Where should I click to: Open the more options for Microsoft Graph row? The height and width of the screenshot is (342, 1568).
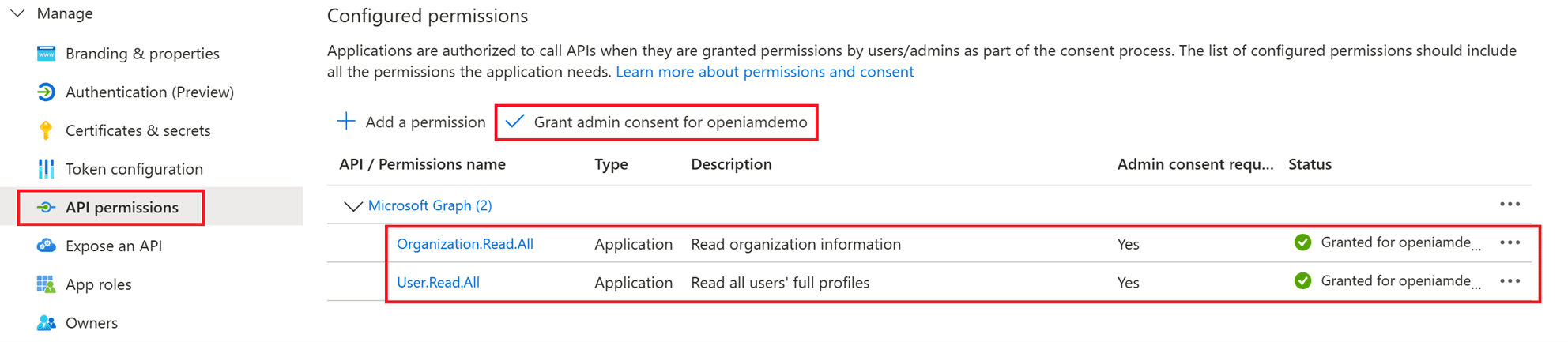click(1510, 205)
